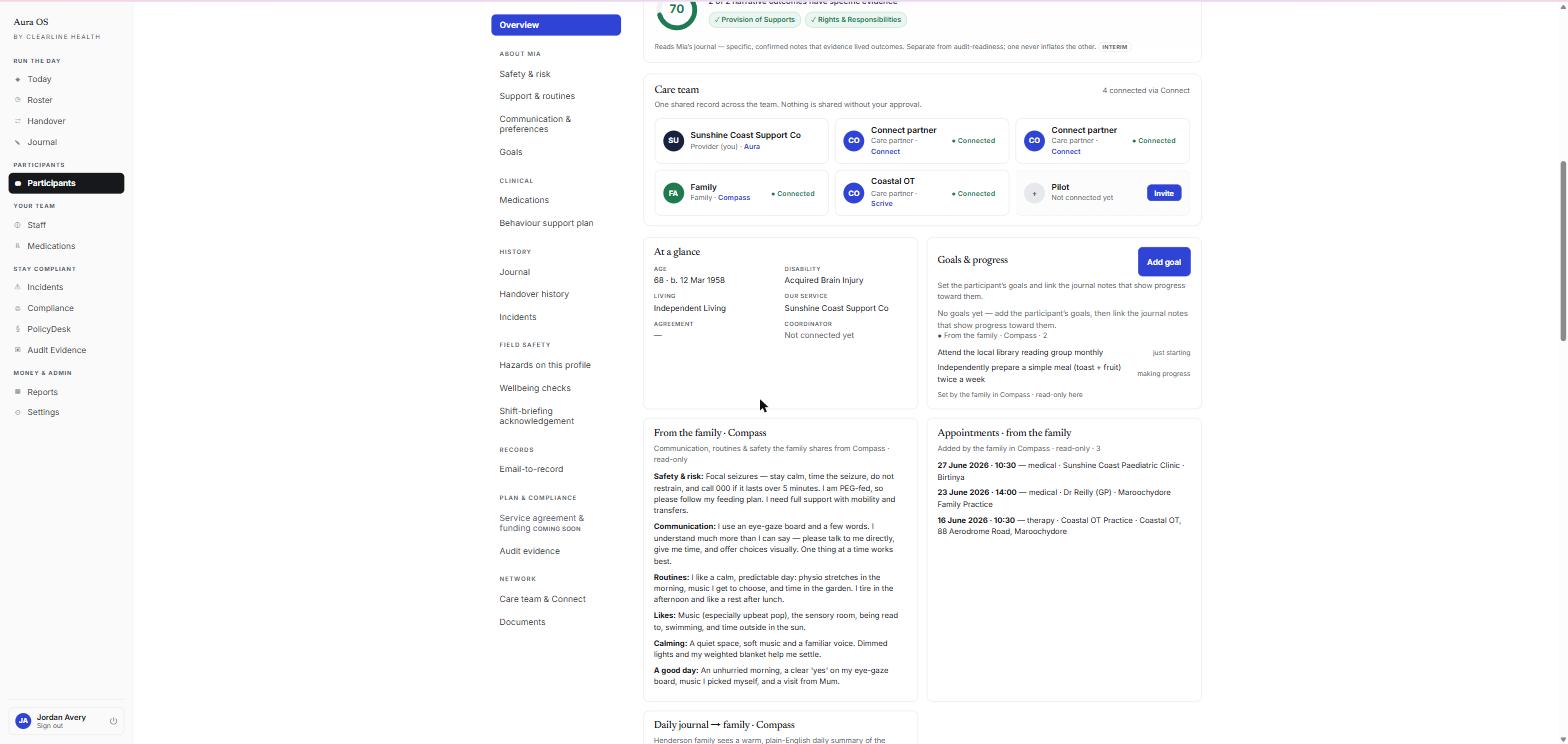Click the Rights & Responsibilities badge

[x=856, y=20]
